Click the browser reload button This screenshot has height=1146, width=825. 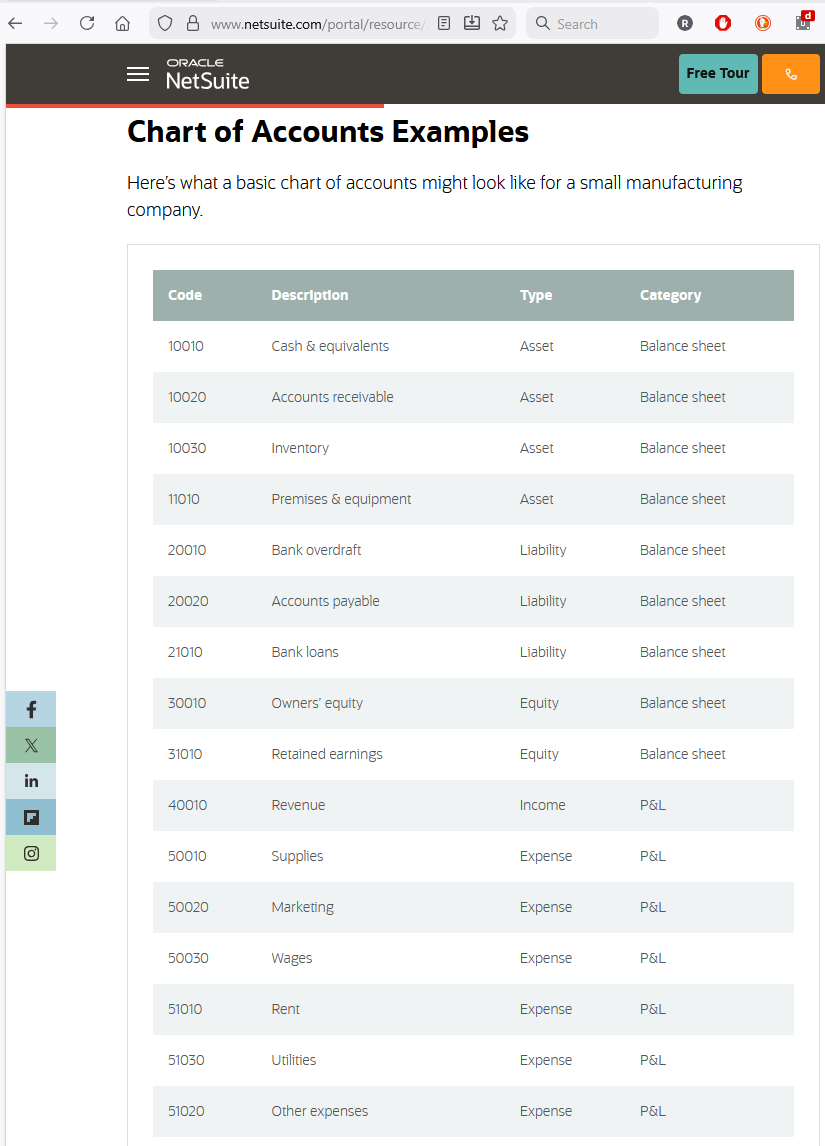87,23
